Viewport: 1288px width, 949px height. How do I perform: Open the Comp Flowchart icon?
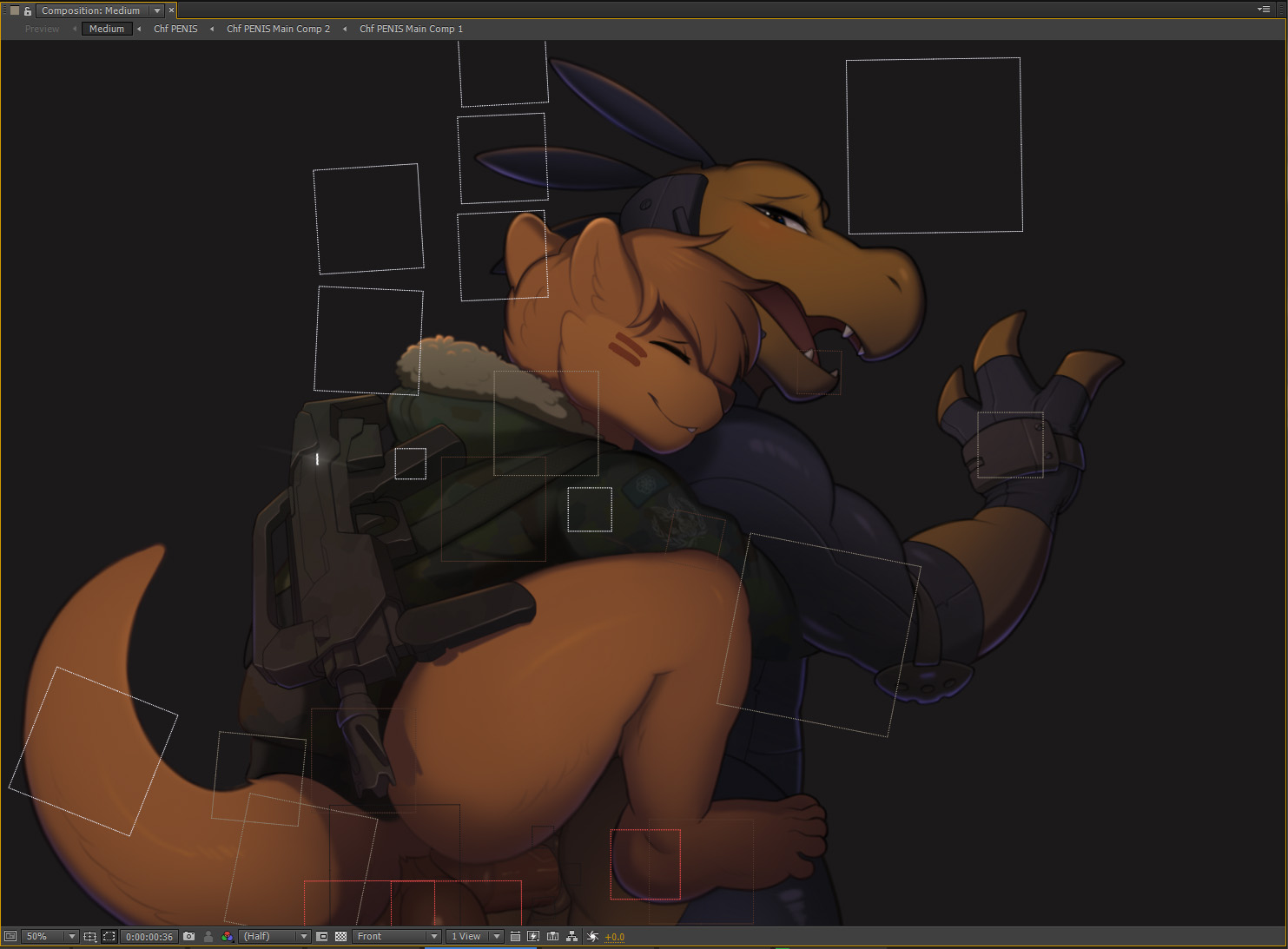pos(571,936)
